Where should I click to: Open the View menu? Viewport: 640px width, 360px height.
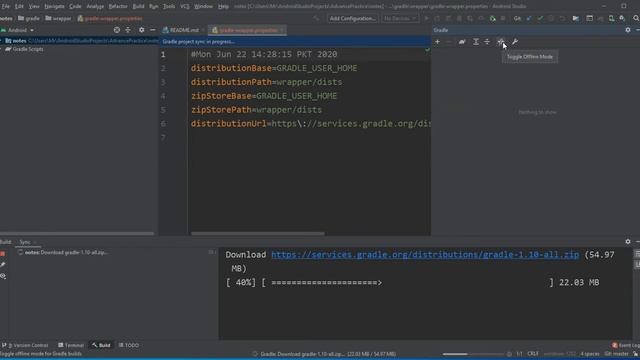(x=34, y=6)
